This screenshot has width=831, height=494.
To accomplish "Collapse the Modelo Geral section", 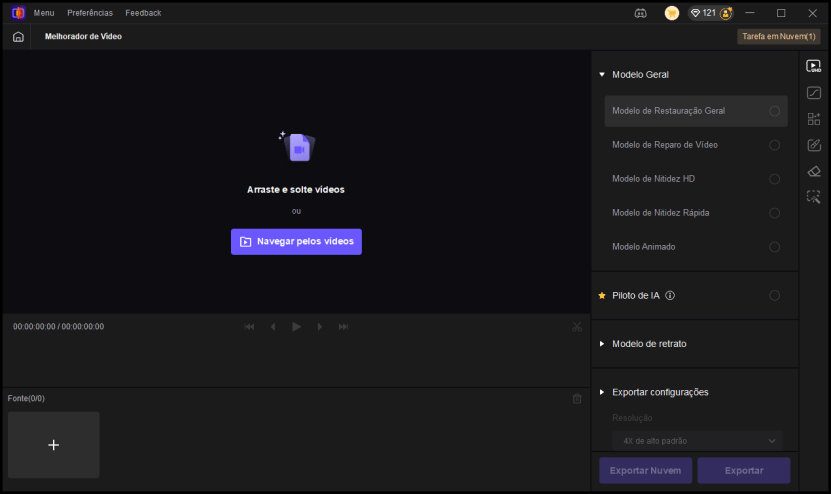I will (602, 75).
